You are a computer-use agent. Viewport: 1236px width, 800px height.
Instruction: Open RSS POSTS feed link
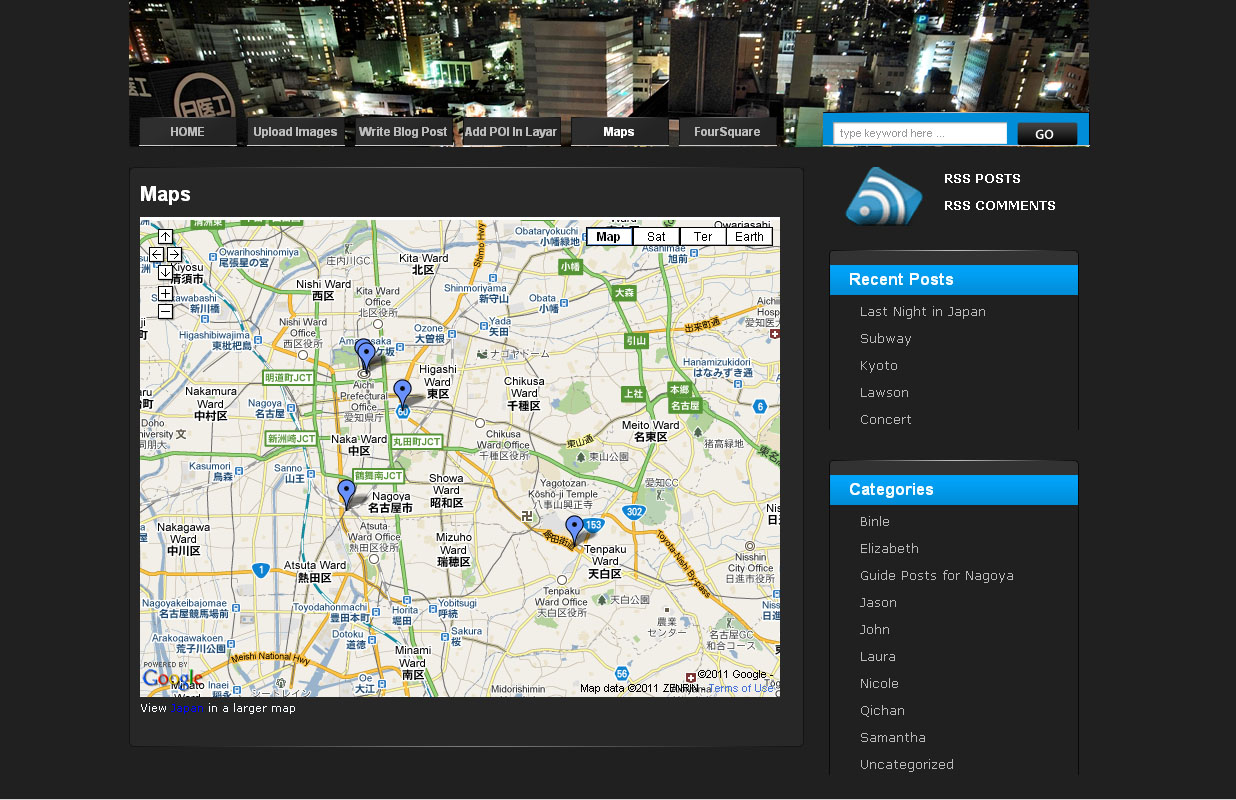click(x=982, y=179)
